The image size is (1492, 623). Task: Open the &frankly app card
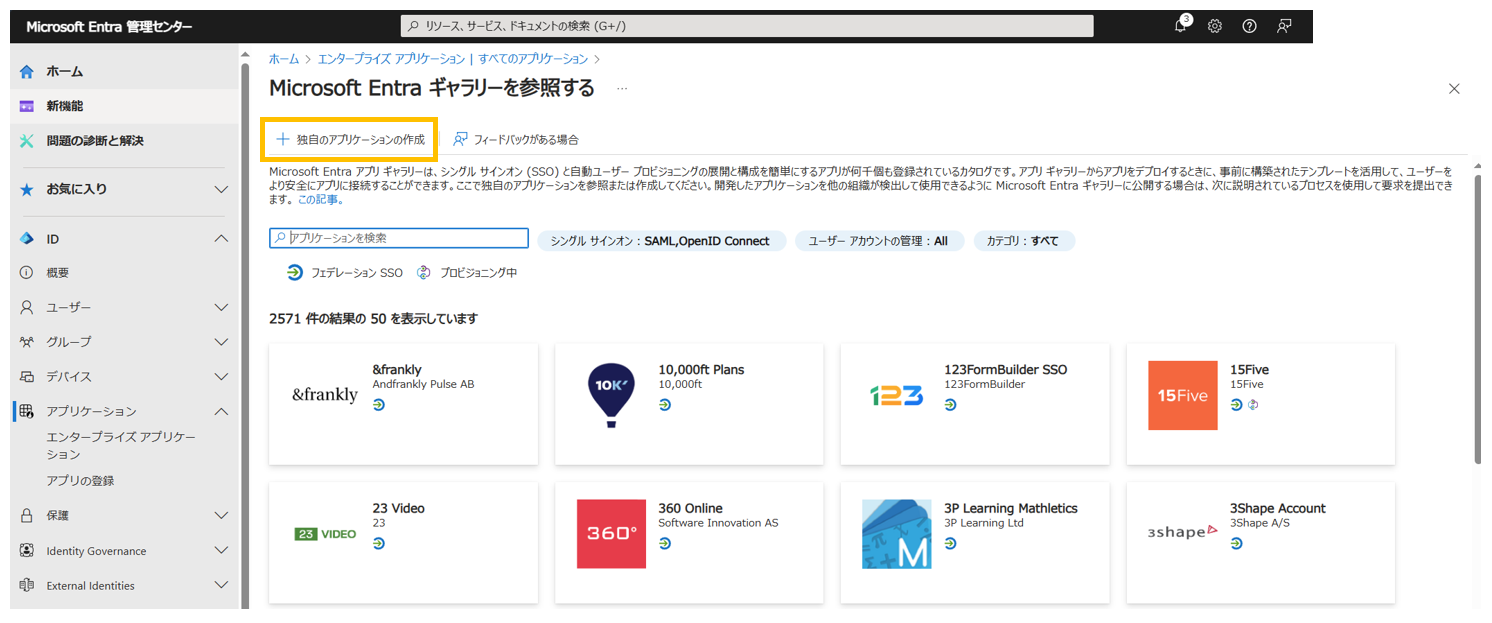(403, 404)
